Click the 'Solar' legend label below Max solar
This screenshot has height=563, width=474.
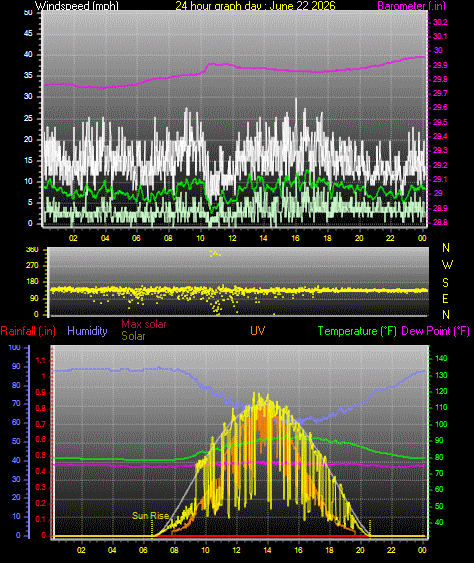133,336
